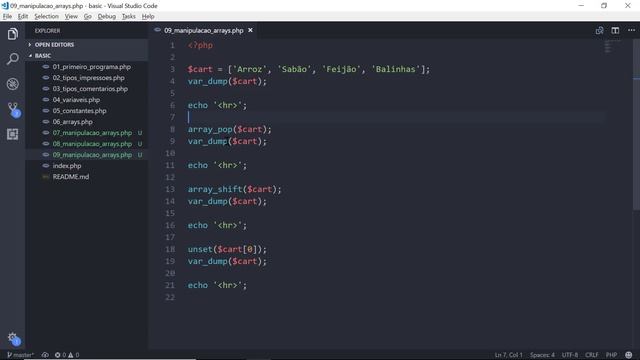The height and width of the screenshot is (360, 640).
Task: Open 05_constantes.php in explorer
Action: point(87,111)
